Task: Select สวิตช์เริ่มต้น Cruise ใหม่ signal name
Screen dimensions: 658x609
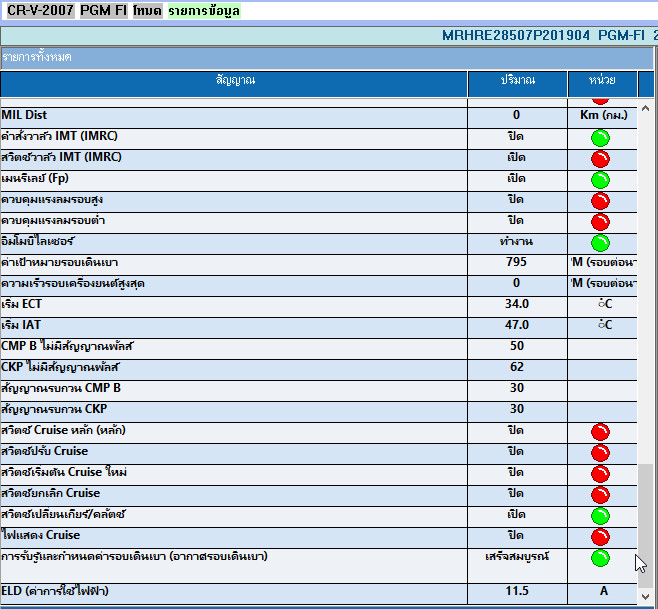Action: click(x=64, y=472)
